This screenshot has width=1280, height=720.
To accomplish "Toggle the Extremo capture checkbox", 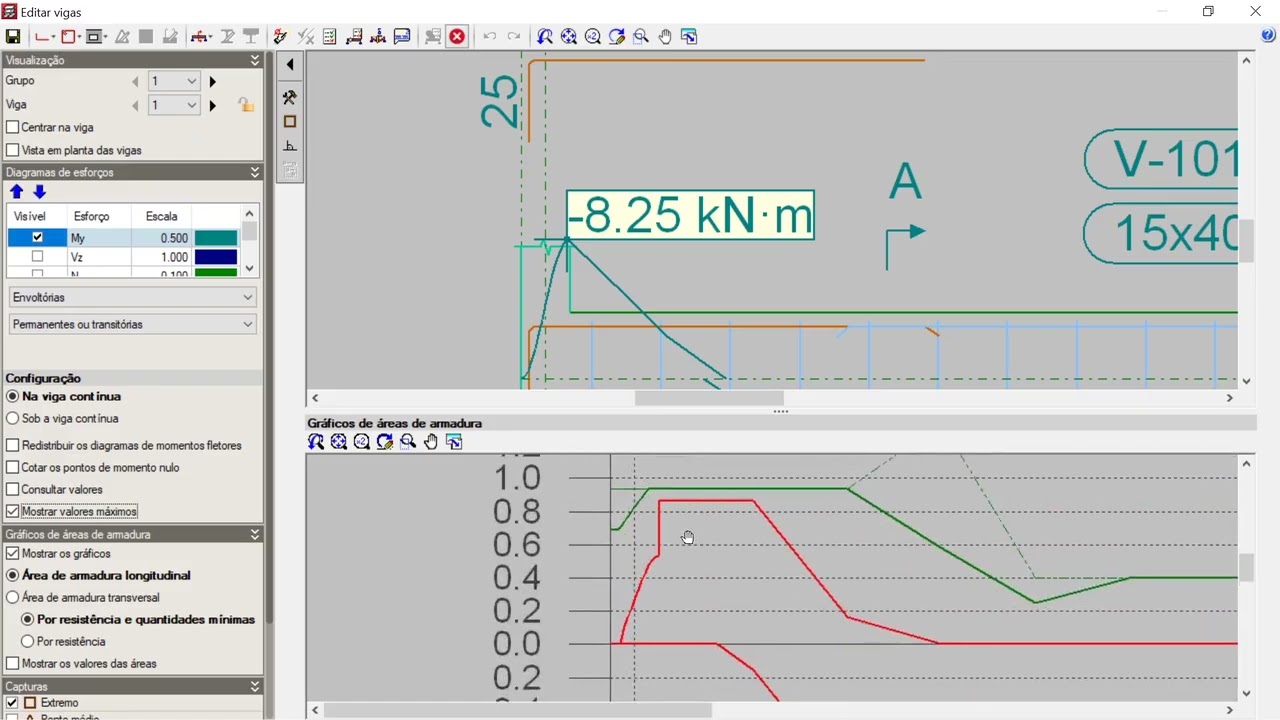I will coord(13,703).
